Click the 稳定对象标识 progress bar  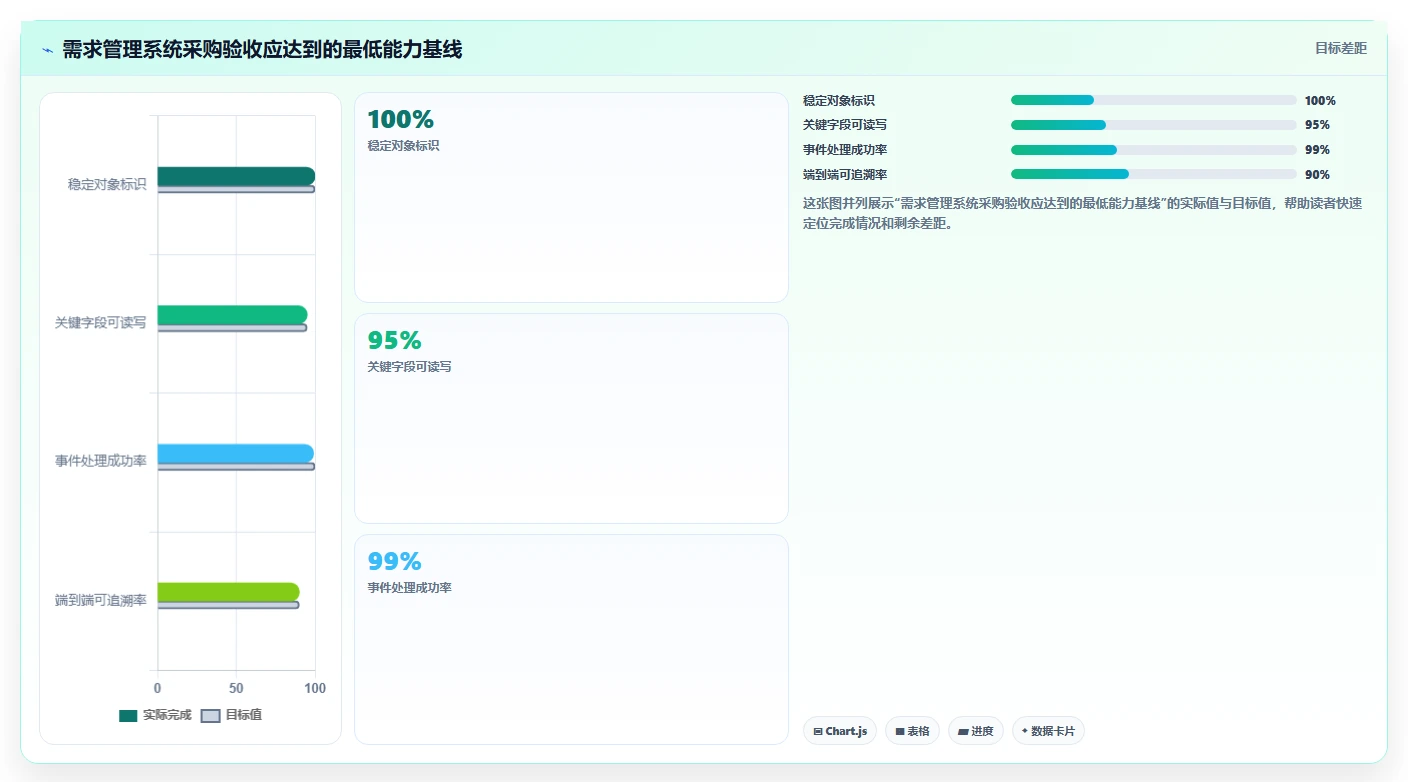(1153, 100)
